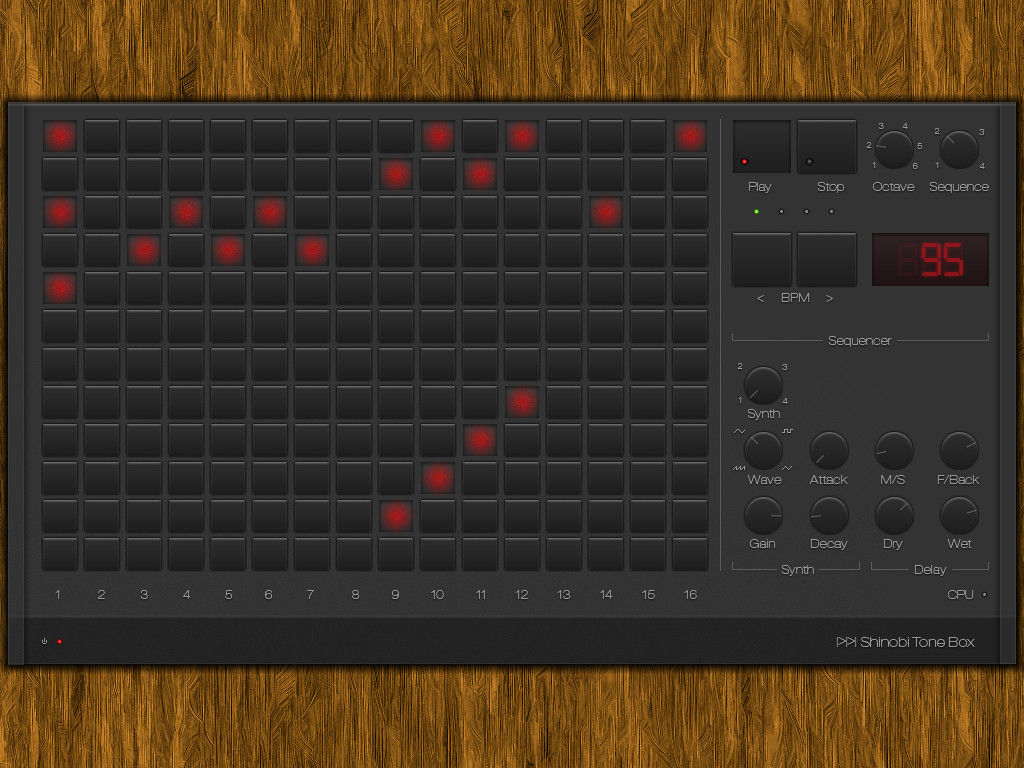Turn off lit pad in row 3, step 6
1024x768 pixels.
pos(270,212)
